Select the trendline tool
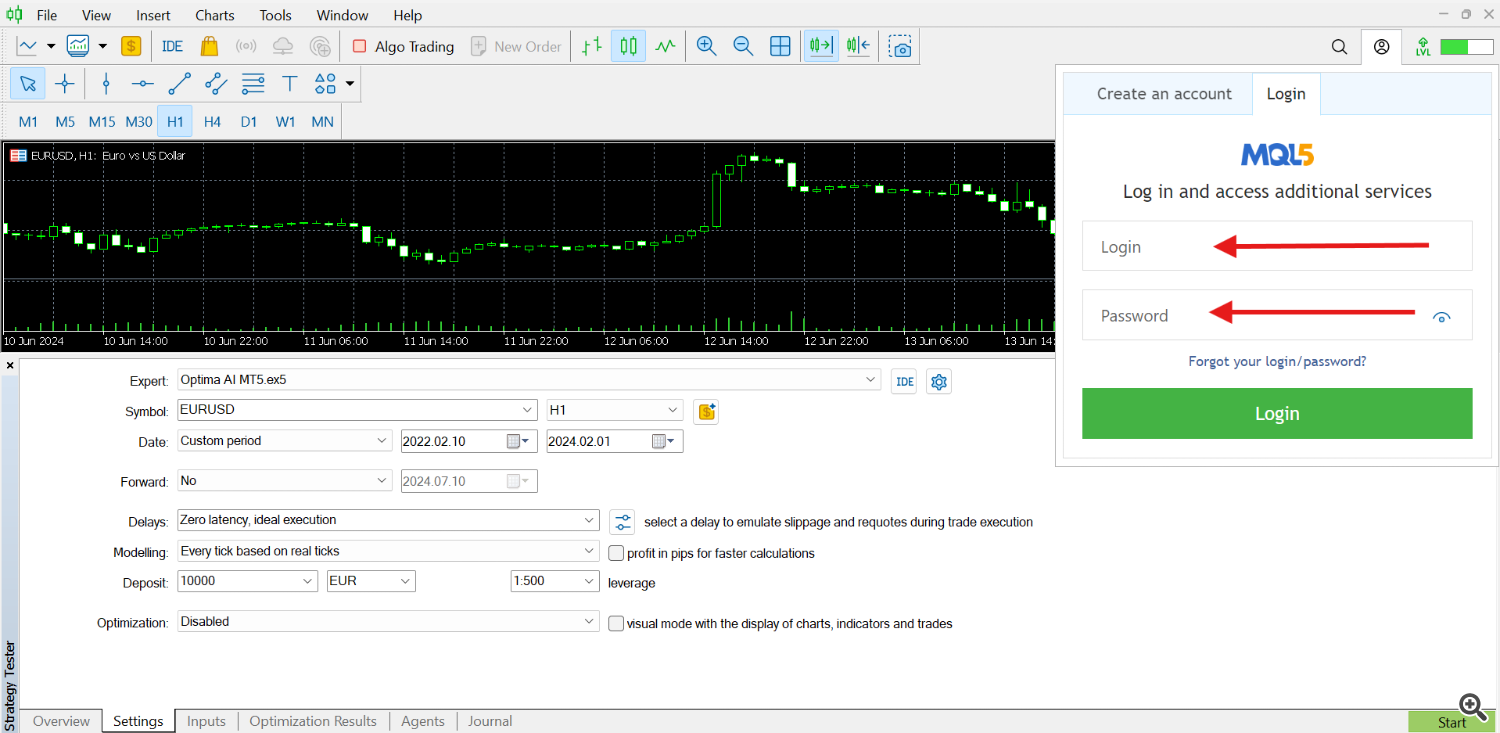 179,83
